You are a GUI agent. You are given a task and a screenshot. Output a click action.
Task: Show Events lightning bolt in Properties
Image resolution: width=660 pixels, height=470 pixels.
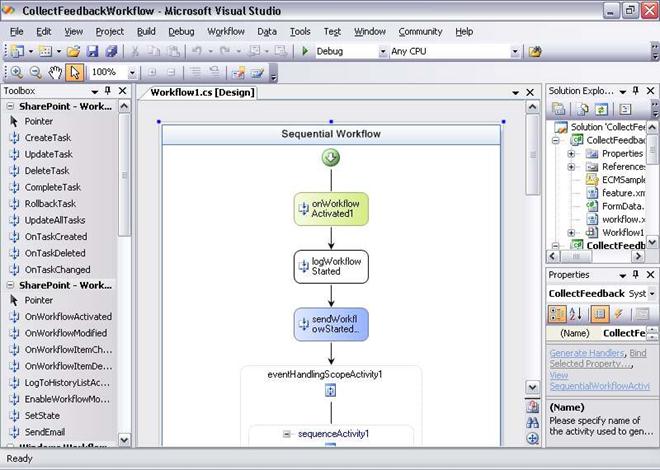619,314
